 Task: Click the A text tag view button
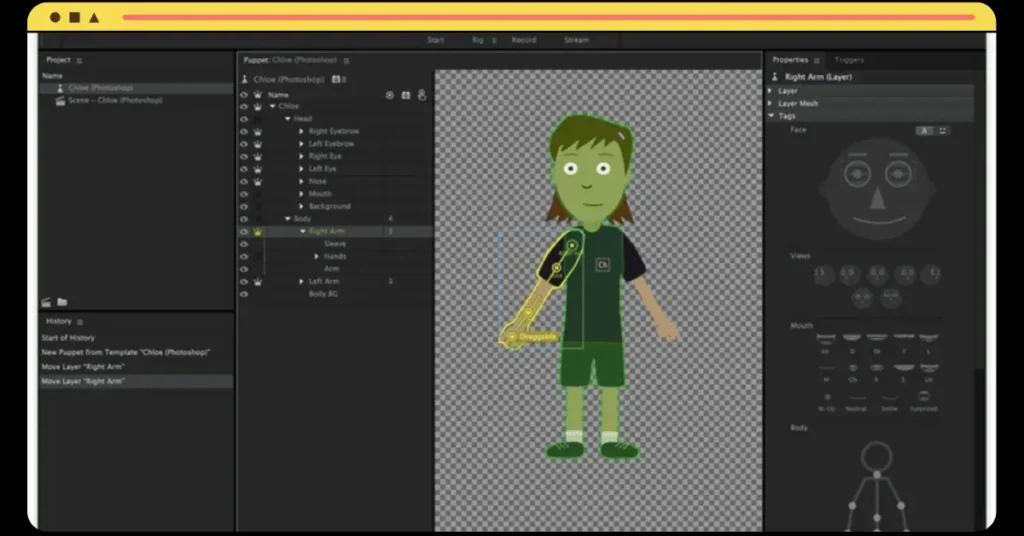pos(924,131)
